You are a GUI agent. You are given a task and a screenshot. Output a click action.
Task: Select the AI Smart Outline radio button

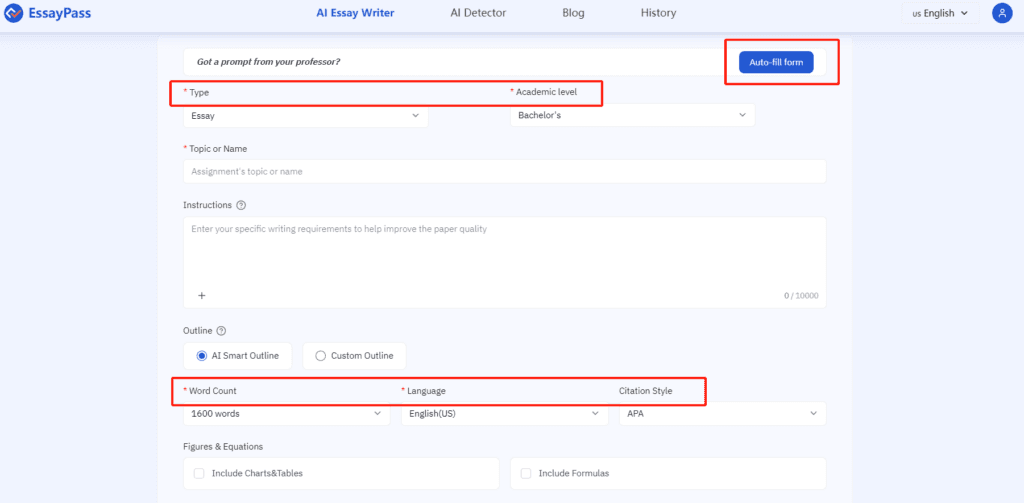pos(202,356)
